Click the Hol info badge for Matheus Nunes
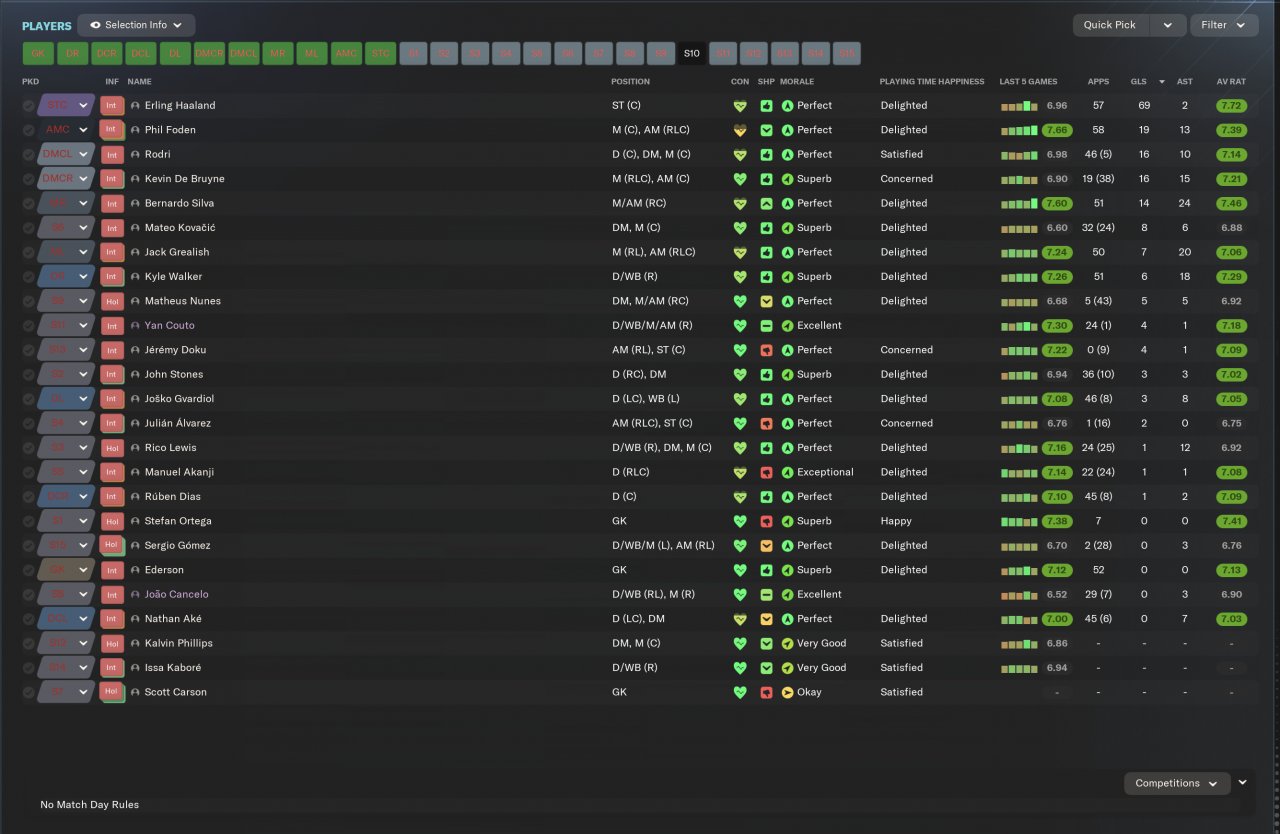The width and height of the screenshot is (1280, 834). click(x=112, y=301)
